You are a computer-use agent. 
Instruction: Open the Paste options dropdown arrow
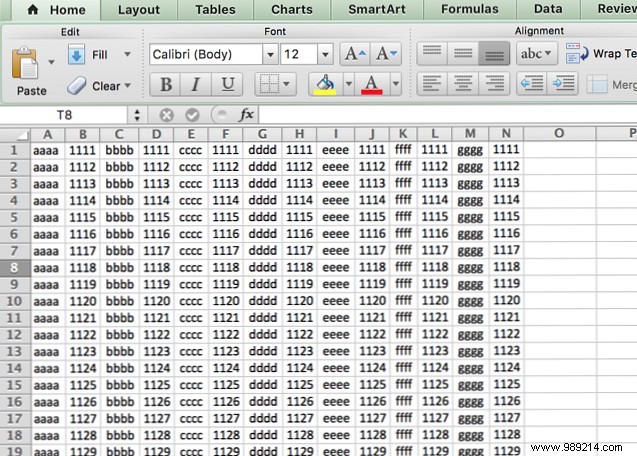pyautogui.click(x=51, y=62)
